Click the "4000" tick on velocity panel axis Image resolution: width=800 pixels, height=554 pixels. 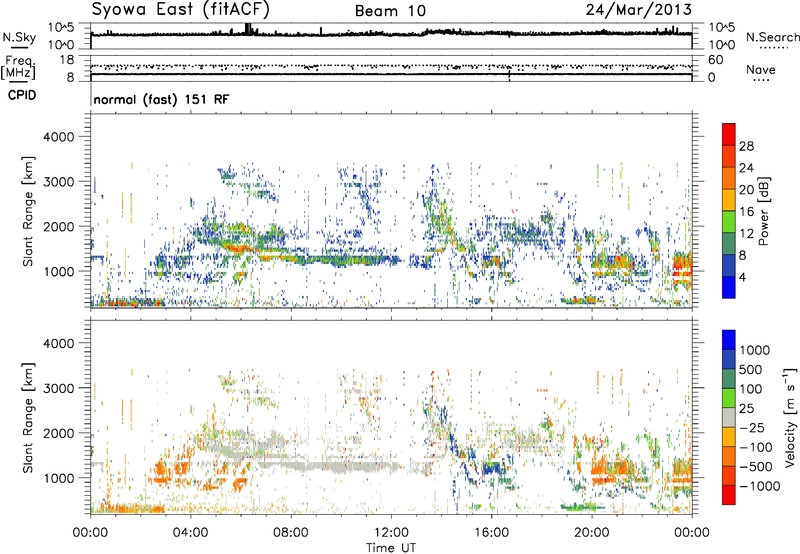click(x=59, y=343)
